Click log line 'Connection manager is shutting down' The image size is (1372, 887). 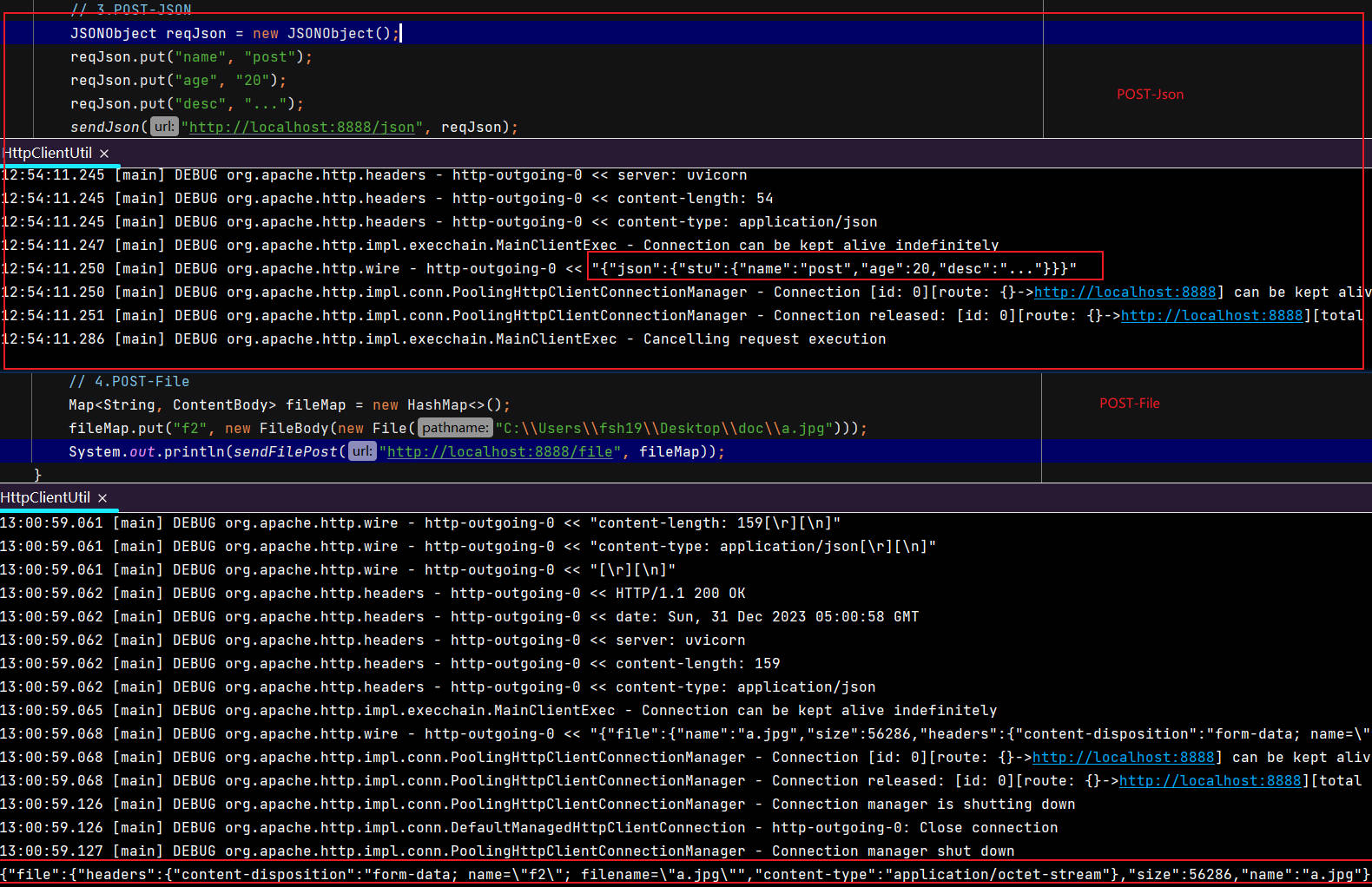point(538,805)
